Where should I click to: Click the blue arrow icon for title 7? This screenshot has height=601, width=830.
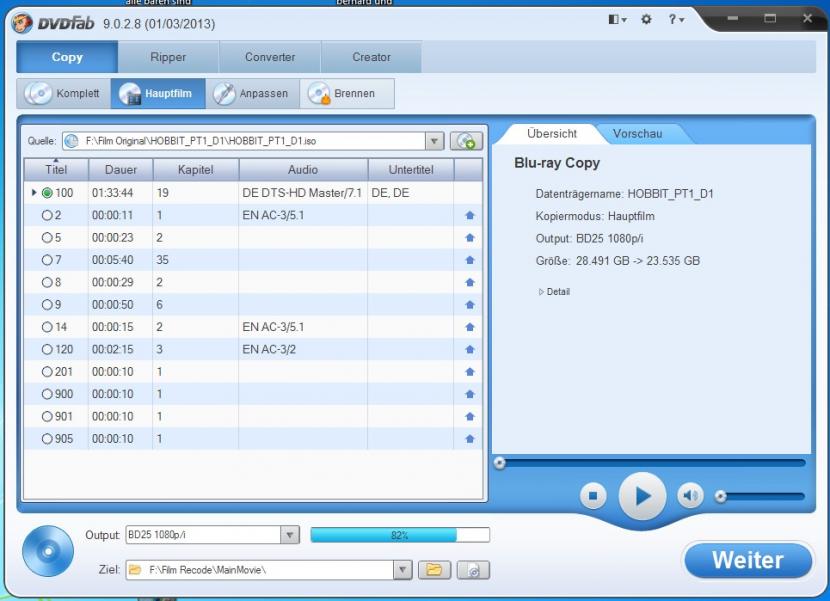pyautogui.click(x=470, y=260)
